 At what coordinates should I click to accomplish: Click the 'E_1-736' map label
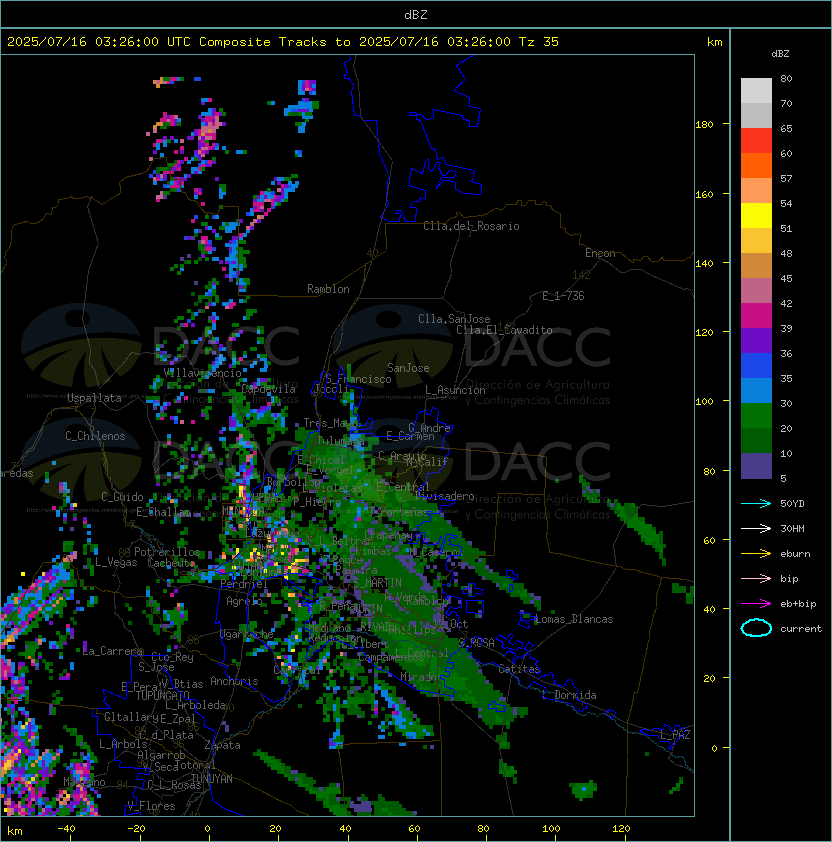click(563, 296)
